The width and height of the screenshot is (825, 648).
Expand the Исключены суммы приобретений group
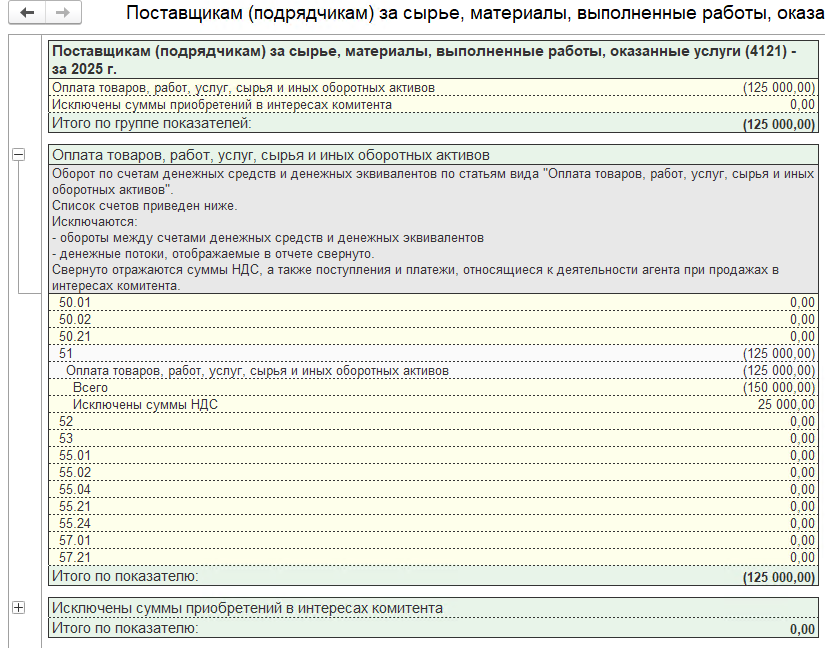click(x=18, y=608)
